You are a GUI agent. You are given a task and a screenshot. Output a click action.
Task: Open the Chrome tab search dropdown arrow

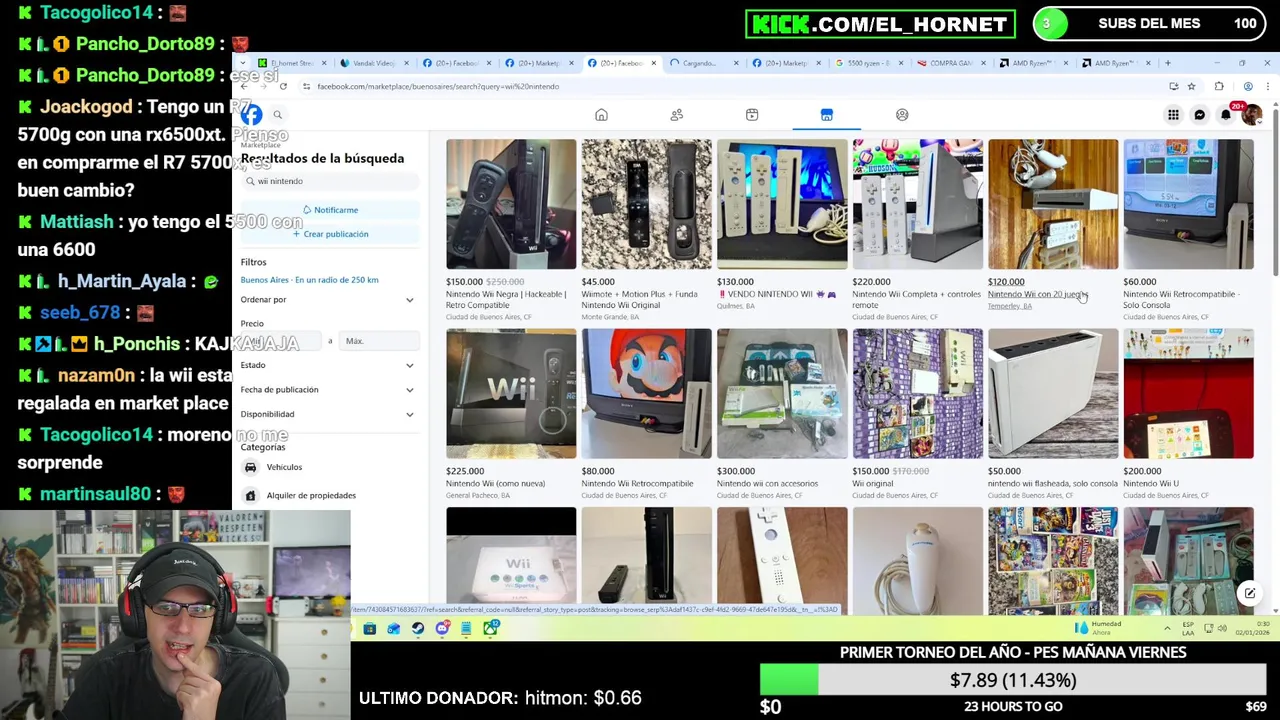[245, 63]
